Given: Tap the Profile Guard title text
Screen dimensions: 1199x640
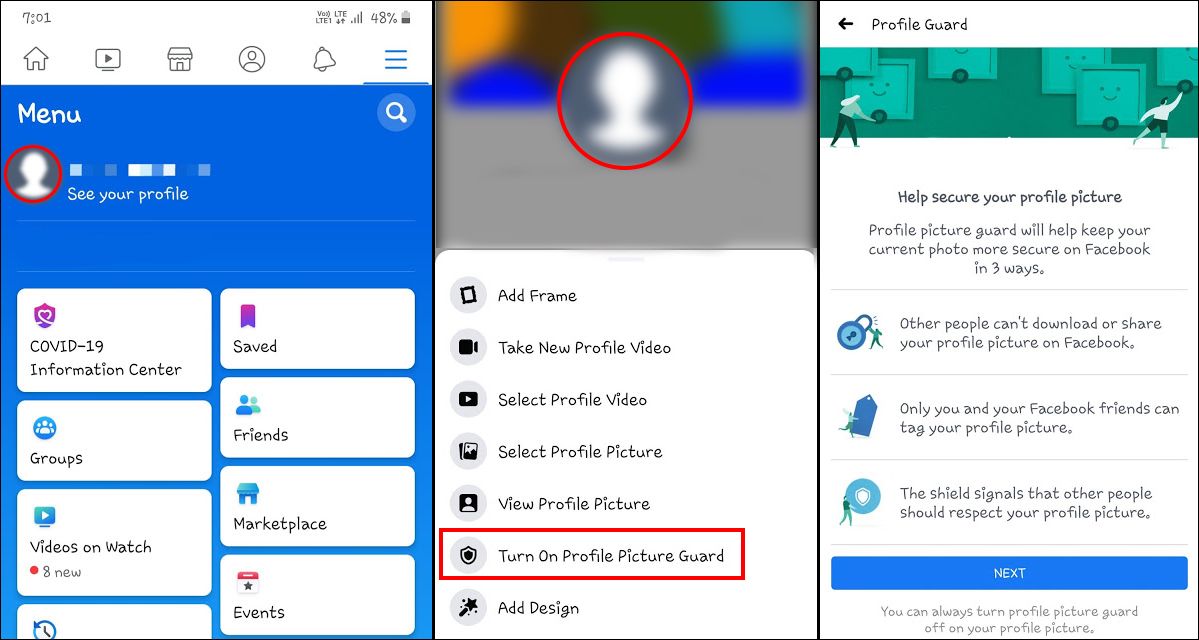Looking at the screenshot, I should [x=919, y=24].
